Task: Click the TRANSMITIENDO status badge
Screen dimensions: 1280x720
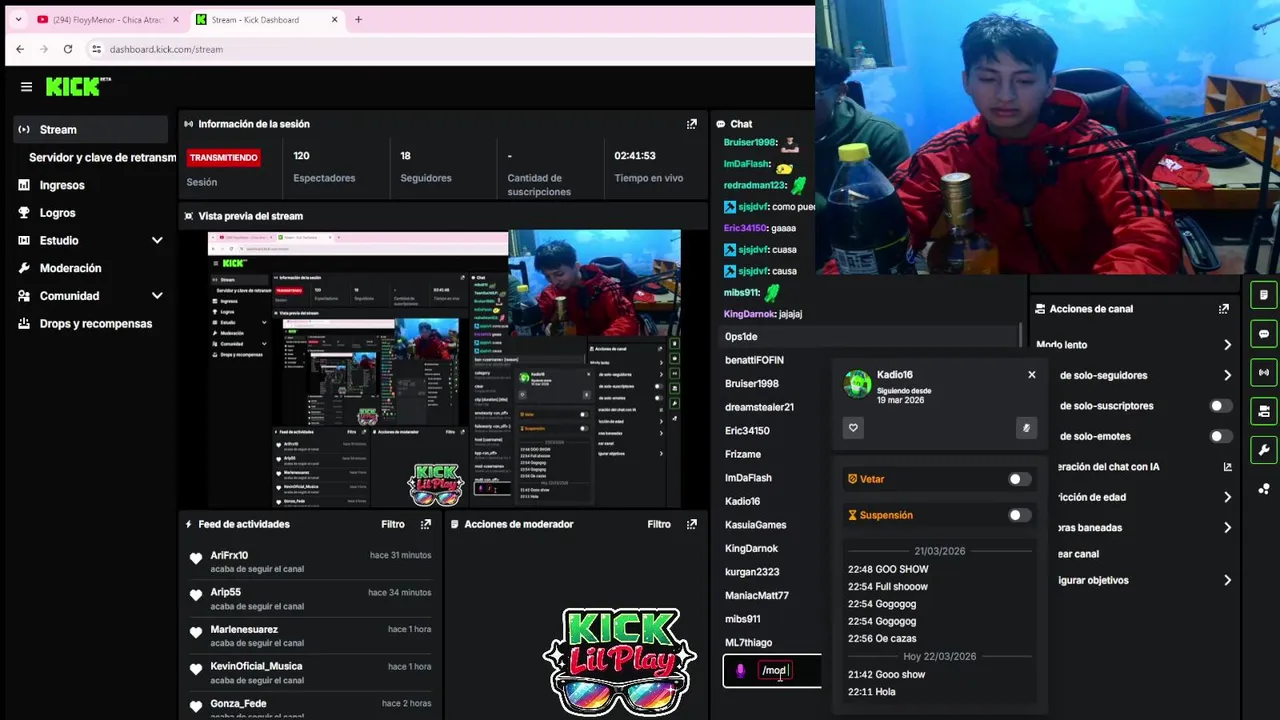Action: (x=223, y=157)
